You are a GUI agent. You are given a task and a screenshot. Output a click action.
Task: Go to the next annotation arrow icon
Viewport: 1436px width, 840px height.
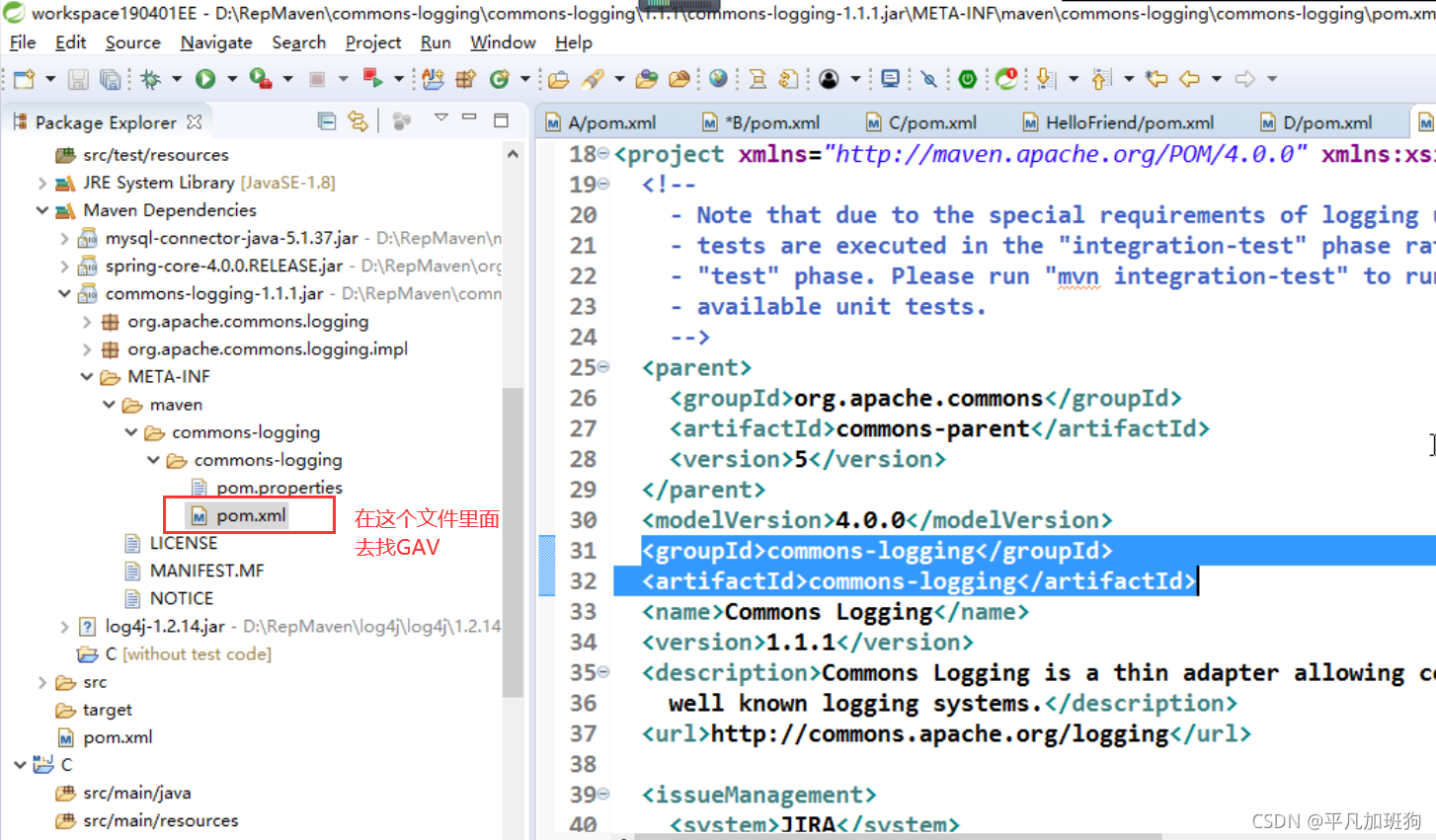(x=1047, y=79)
